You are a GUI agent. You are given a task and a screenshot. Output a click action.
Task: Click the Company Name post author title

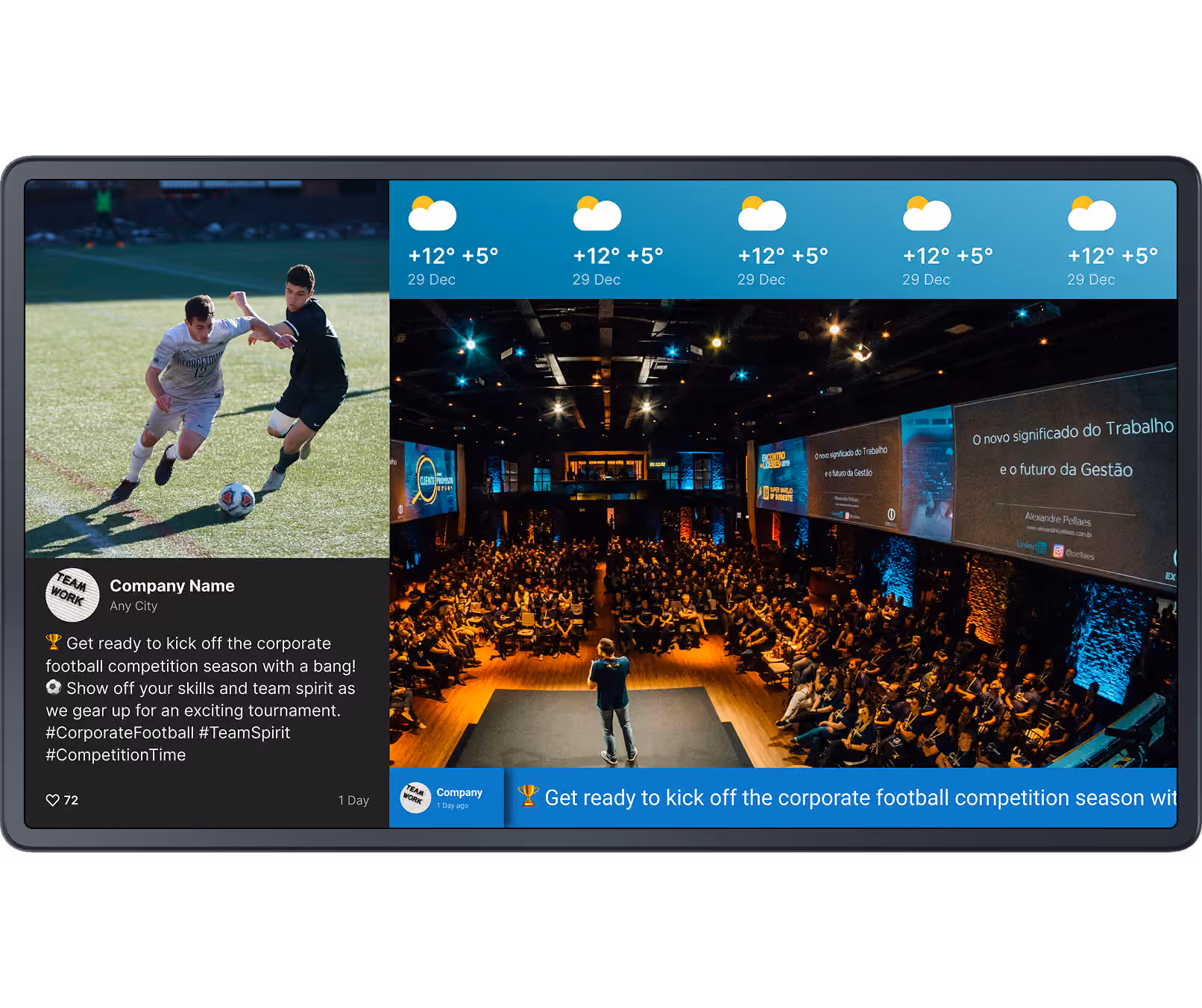172,586
